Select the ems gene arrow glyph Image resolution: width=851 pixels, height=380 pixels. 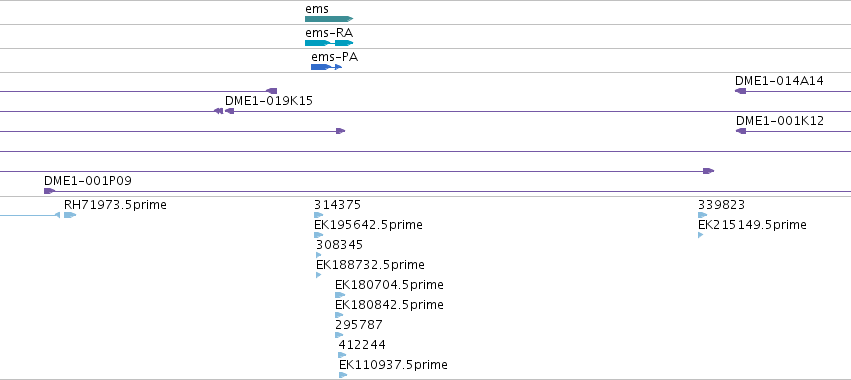pyautogui.click(x=329, y=19)
